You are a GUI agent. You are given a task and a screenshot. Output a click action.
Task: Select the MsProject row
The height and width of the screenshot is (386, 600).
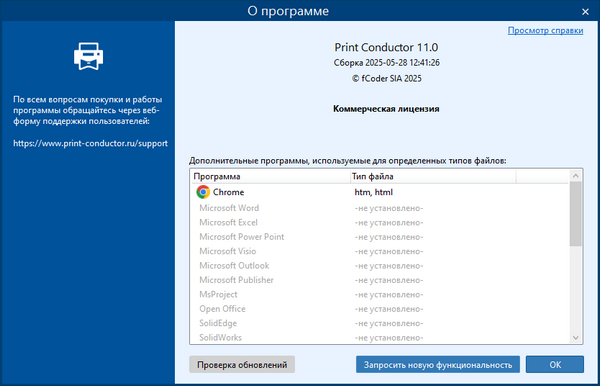[379, 295]
